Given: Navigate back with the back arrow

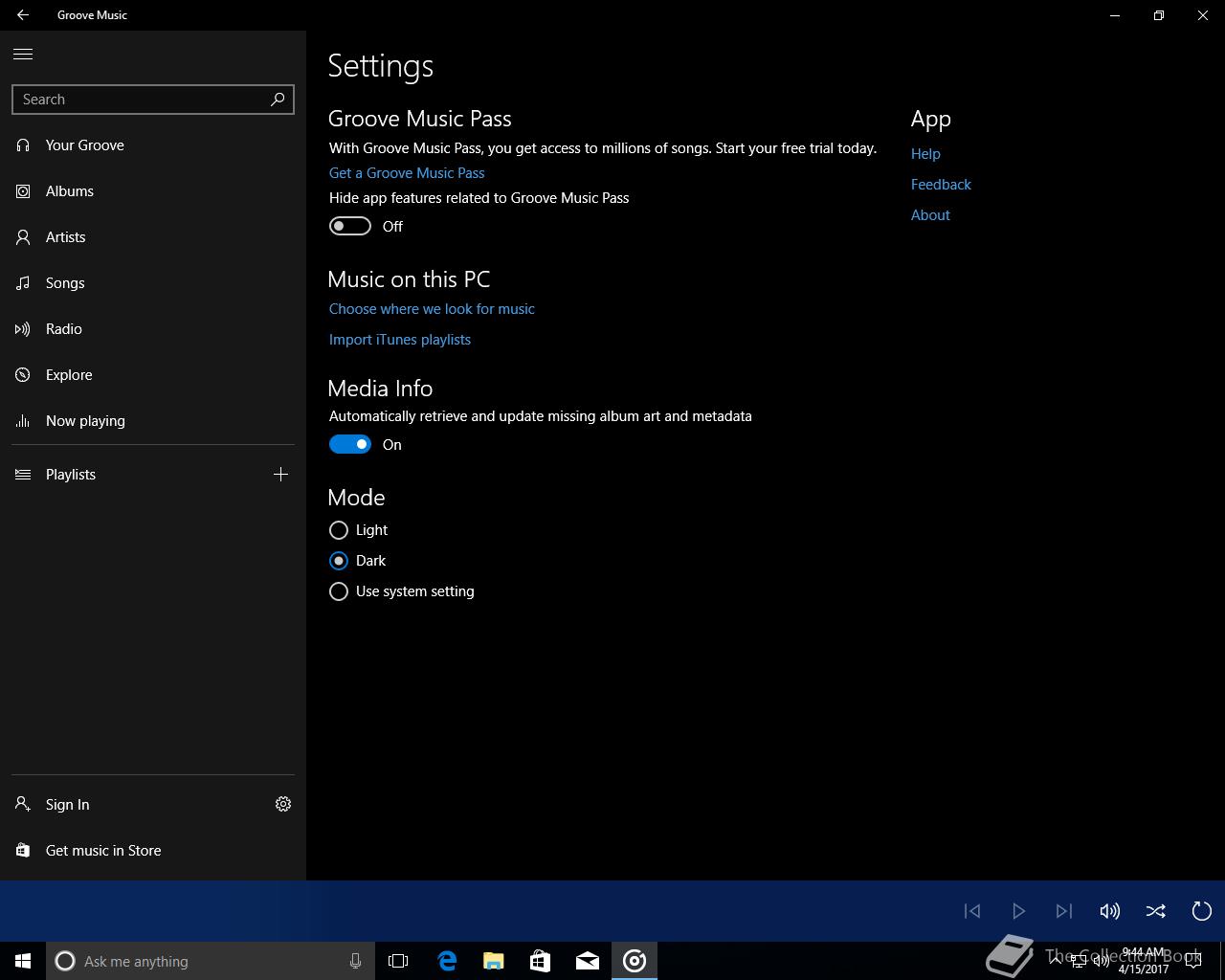Looking at the screenshot, I should [x=23, y=15].
